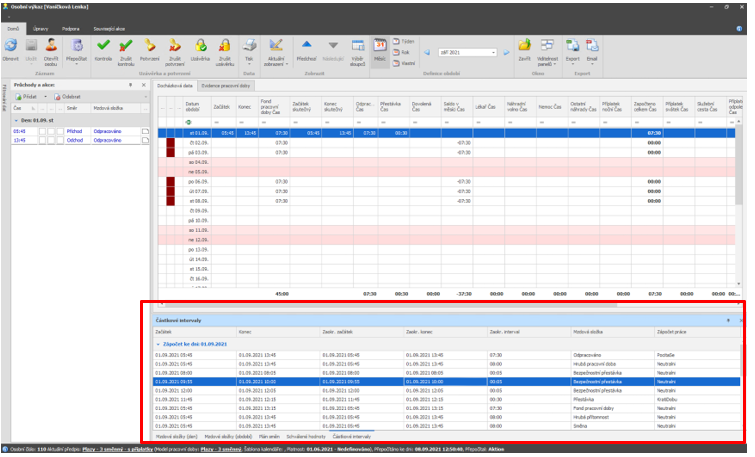Click the dark red marker on pá 03.09.
The image size is (755, 457).
(170, 153)
